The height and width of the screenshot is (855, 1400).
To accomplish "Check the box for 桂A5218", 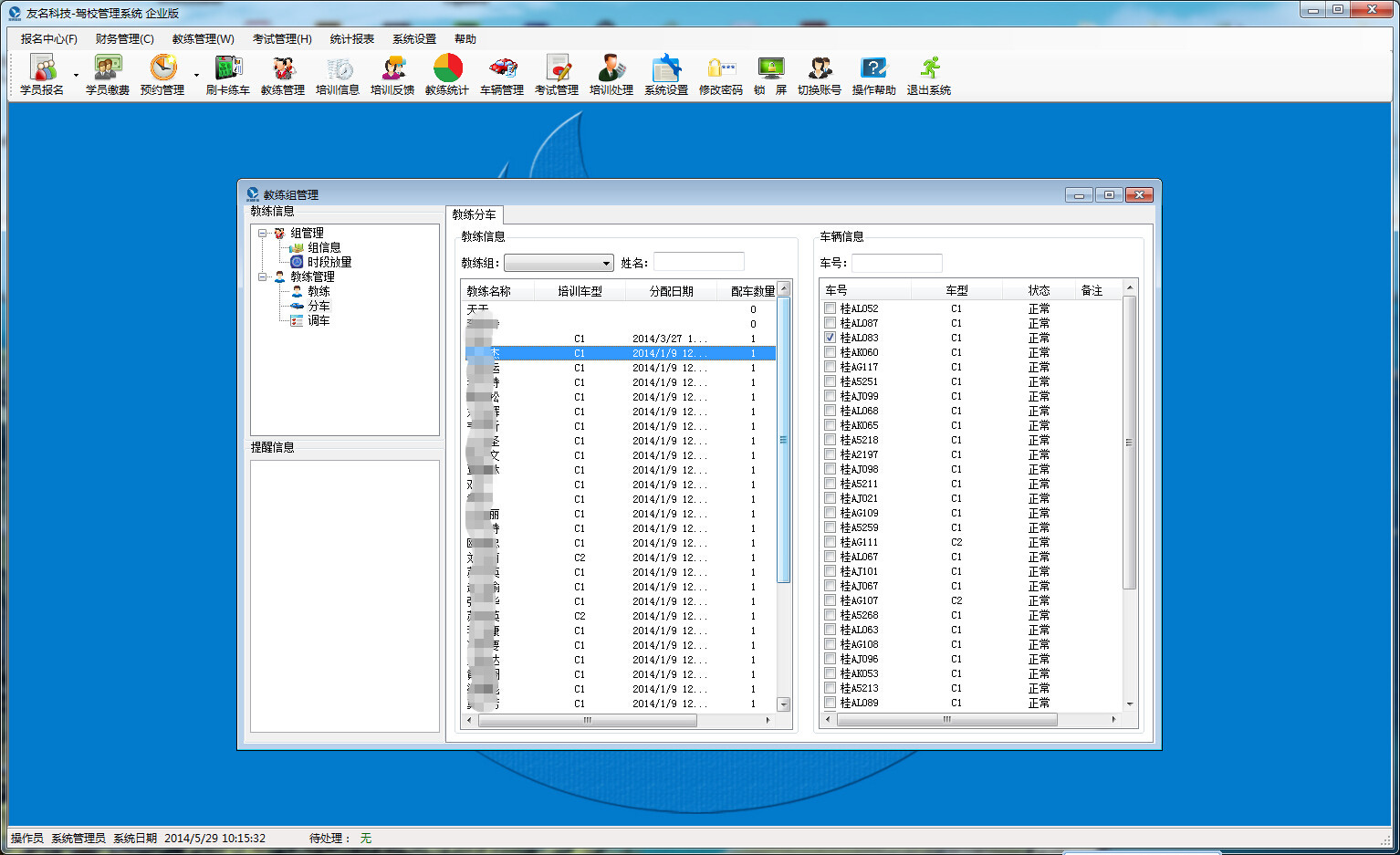I will point(830,440).
